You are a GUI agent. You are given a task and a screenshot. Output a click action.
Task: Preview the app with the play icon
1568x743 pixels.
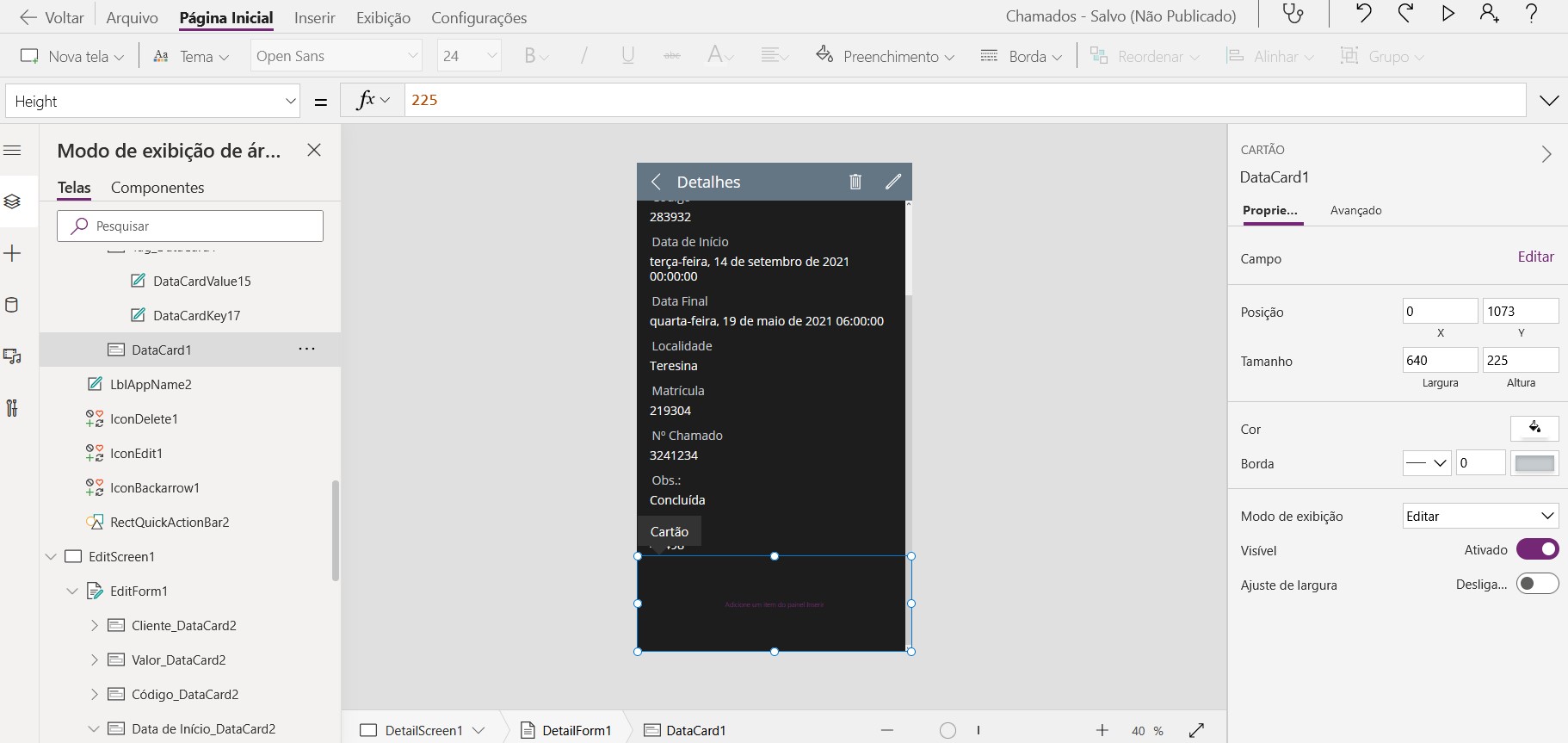click(x=1448, y=13)
